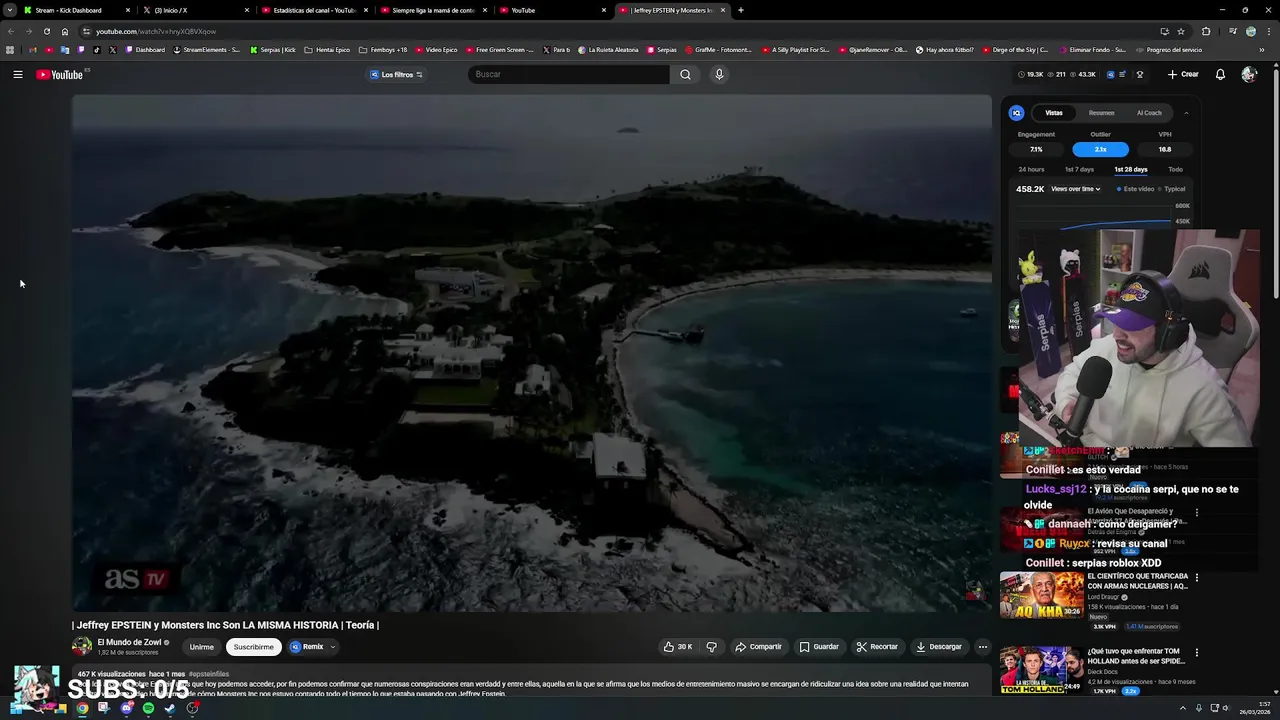Choose the '1st 7 days' time range
This screenshot has height=720, width=1280.
[1079, 169]
